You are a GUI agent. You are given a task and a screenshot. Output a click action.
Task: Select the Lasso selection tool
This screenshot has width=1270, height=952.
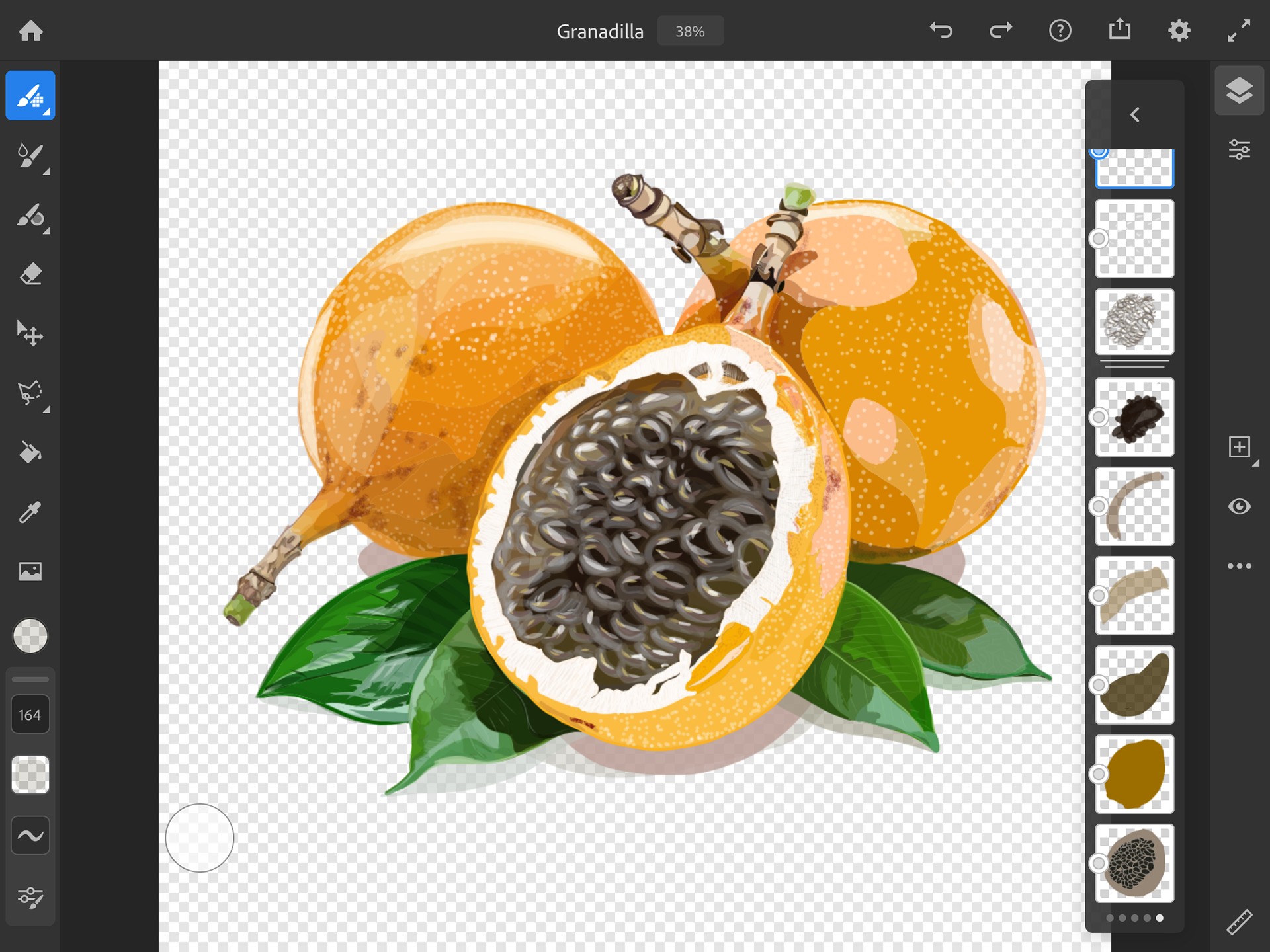30,393
